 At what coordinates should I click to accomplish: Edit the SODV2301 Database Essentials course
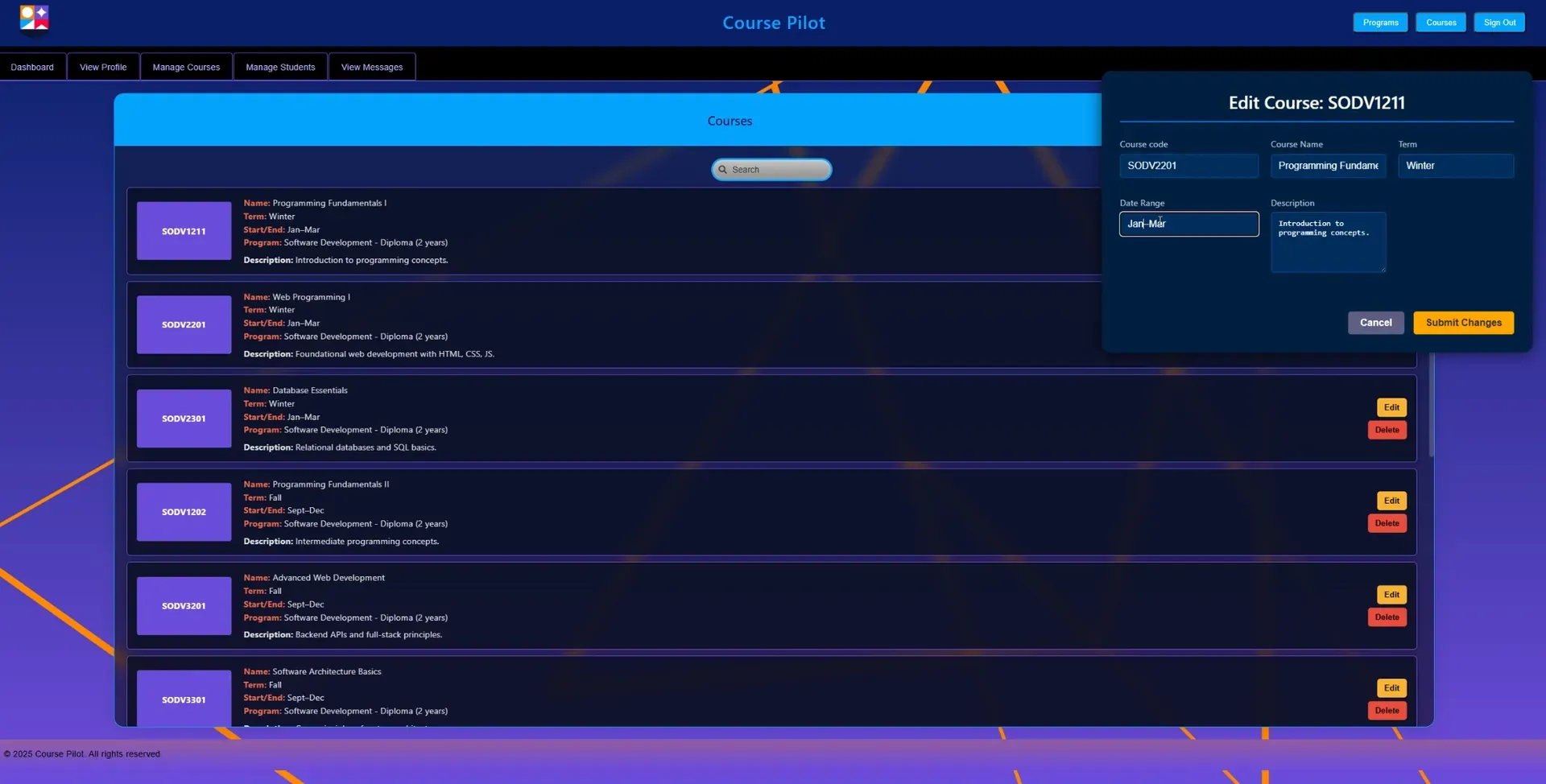1391,407
